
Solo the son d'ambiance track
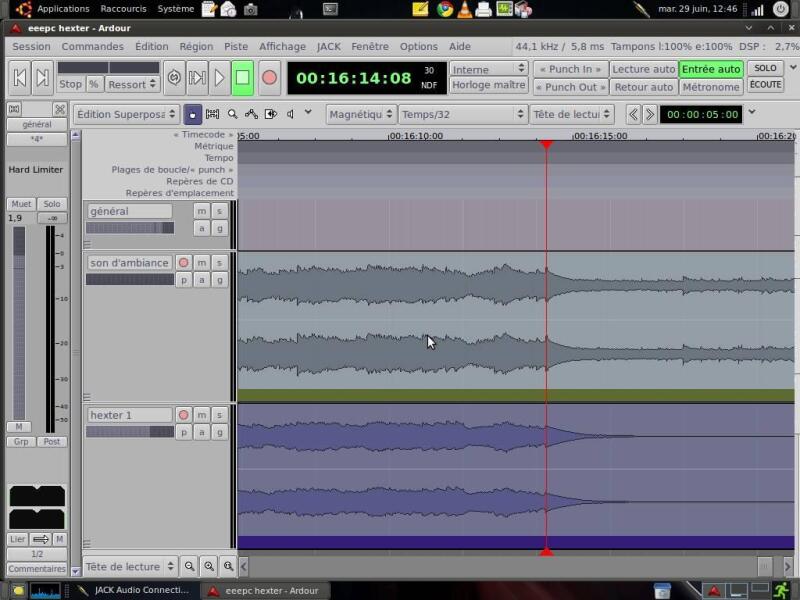tap(219, 263)
